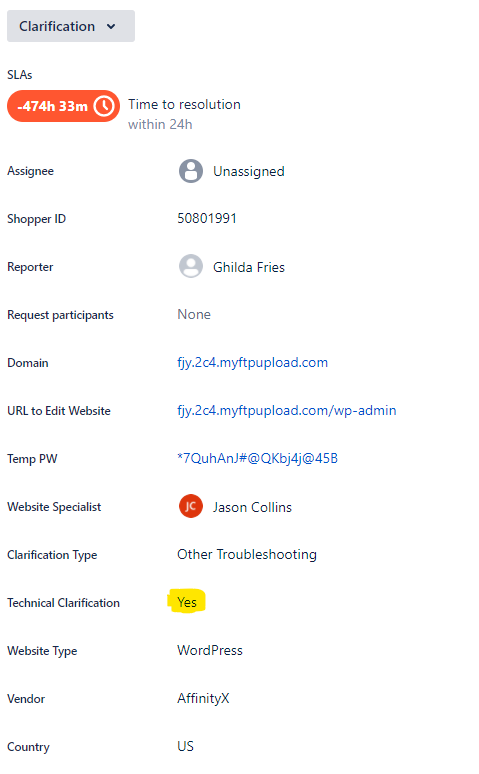
Task: Open the wp-admin edit website link
Action: click(286, 411)
